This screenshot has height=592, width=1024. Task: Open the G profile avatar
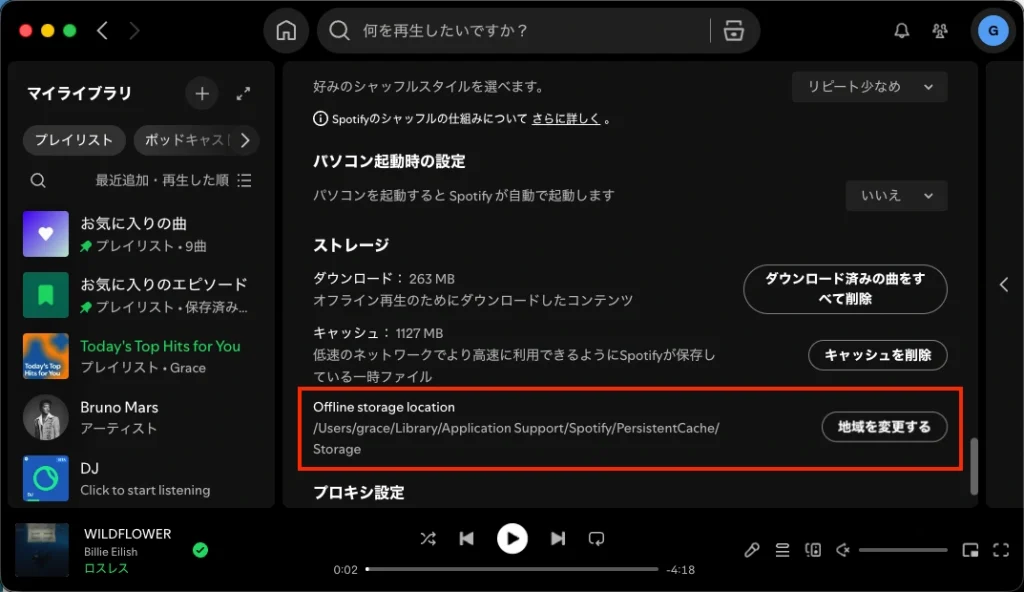click(993, 31)
